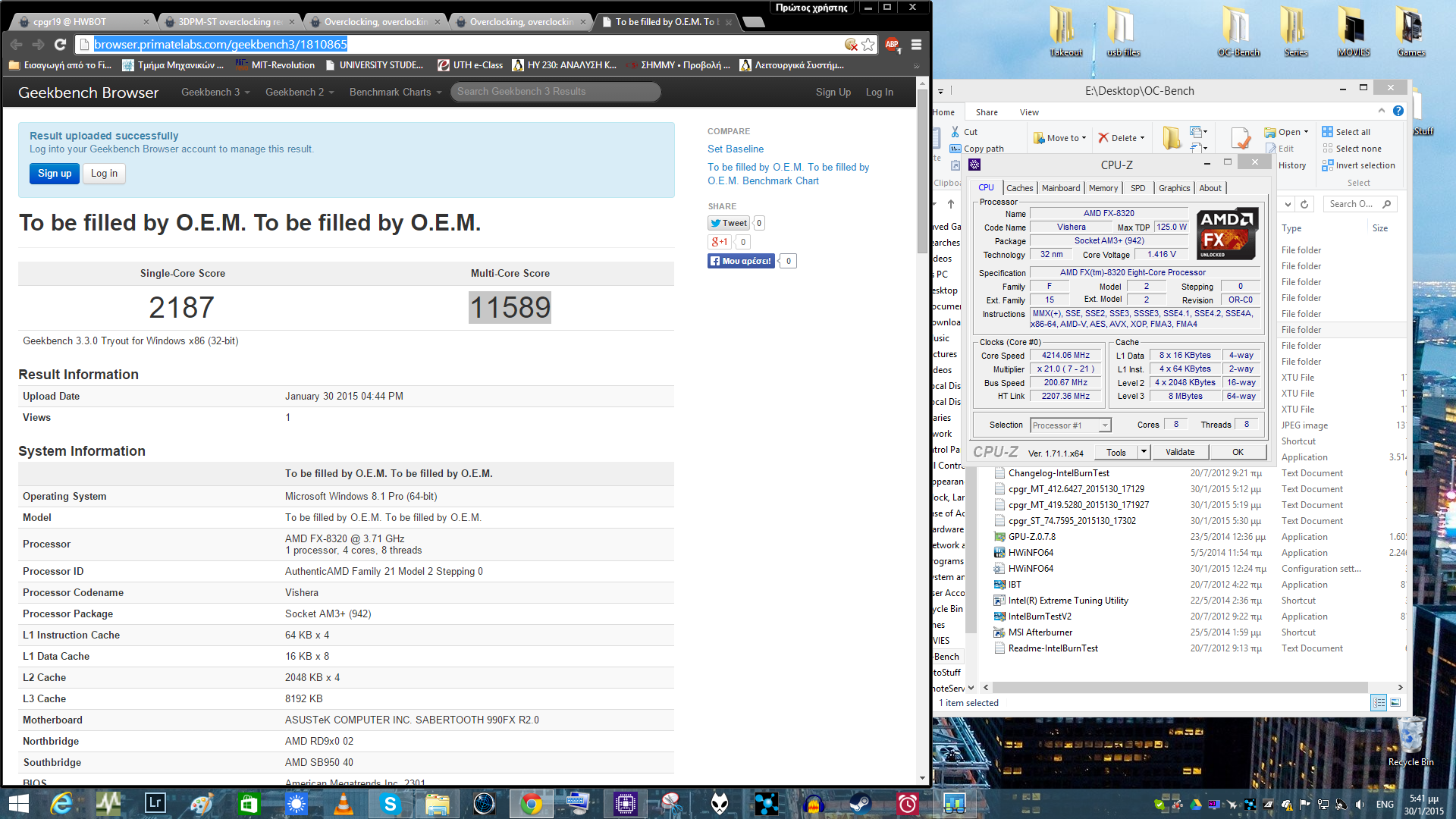Open Skype from the taskbar

coord(391,803)
